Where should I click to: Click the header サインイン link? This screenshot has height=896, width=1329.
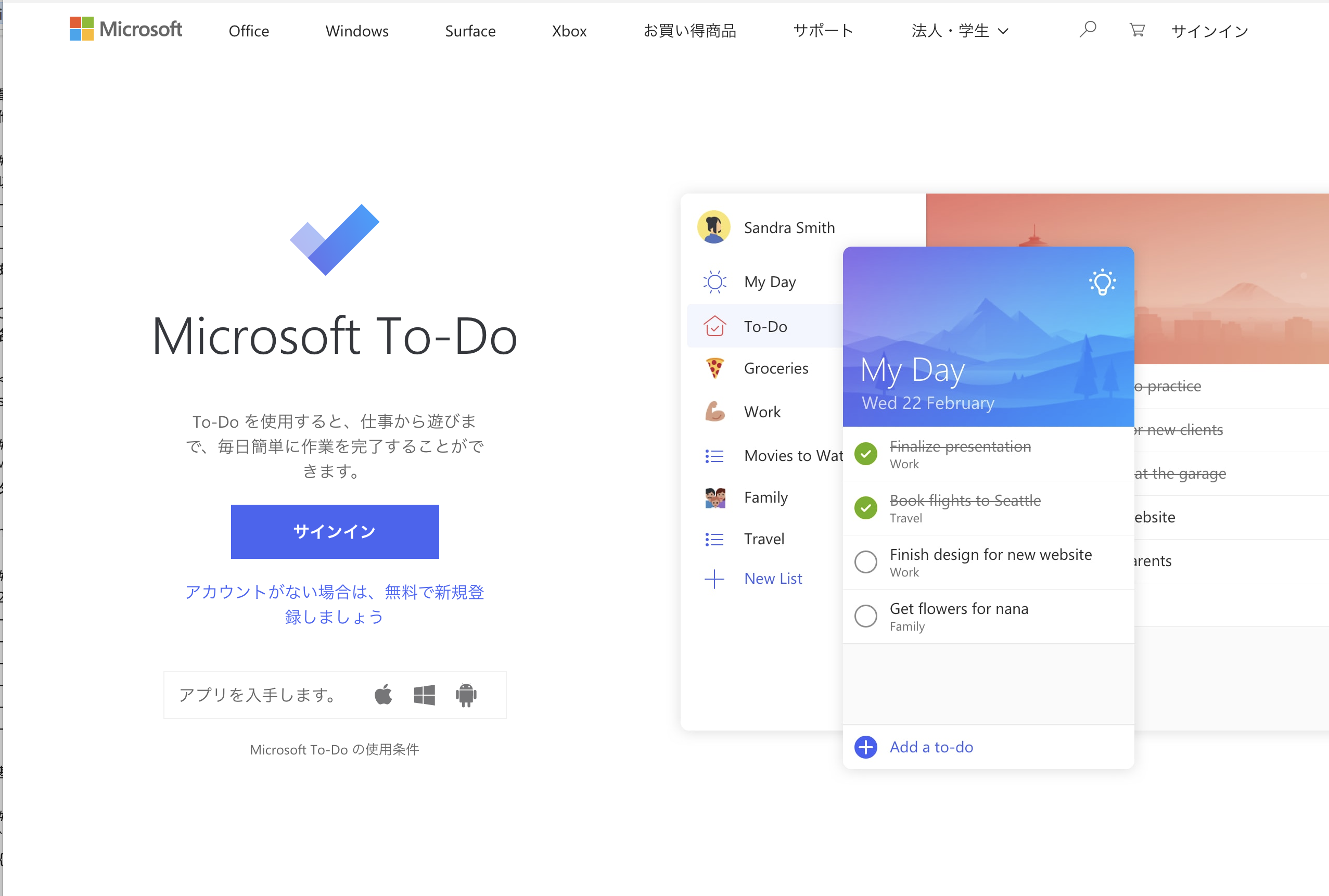pos(1210,31)
